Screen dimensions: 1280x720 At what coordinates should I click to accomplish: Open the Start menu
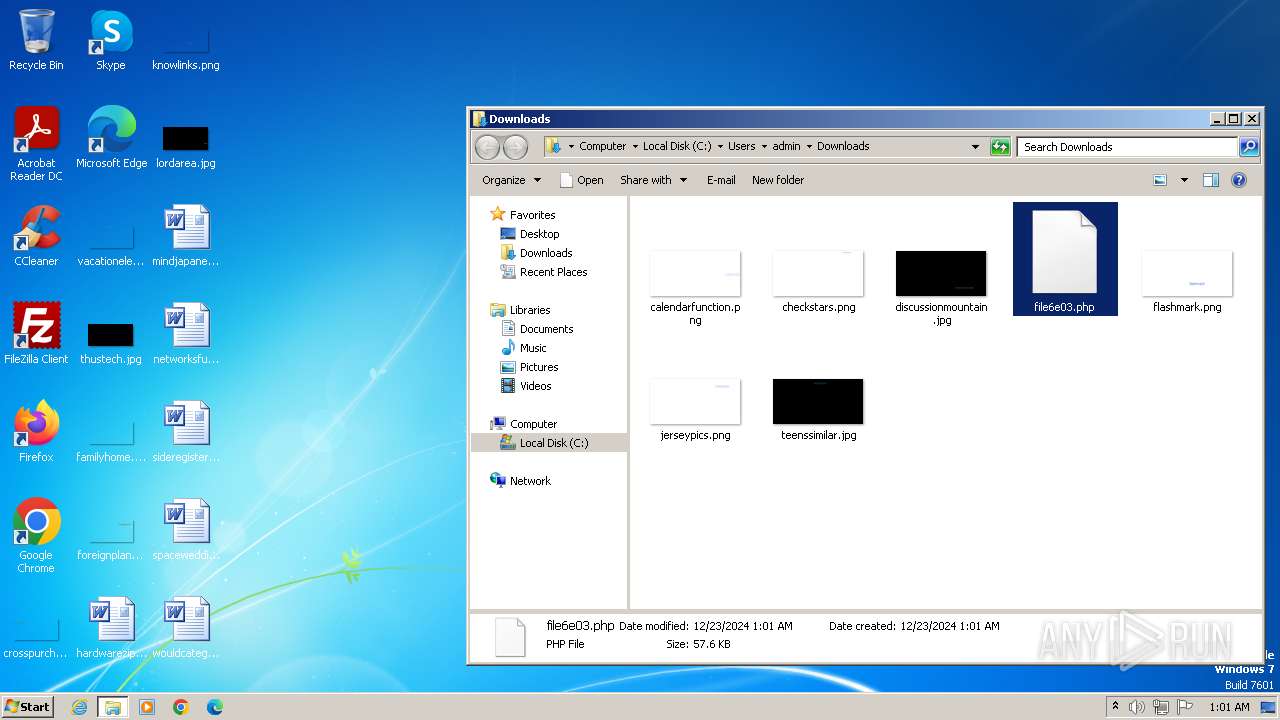[28, 707]
